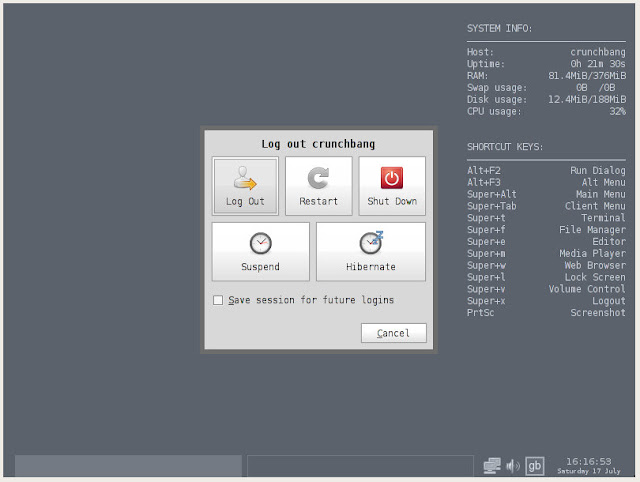The image size is (640, 482).
Task: Click the "PrtSc" key text
Action: (x=480, y=313)
